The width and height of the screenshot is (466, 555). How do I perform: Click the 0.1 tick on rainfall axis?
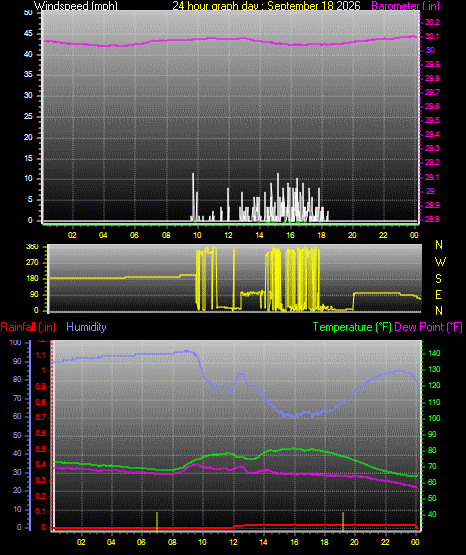pos(41,512)
